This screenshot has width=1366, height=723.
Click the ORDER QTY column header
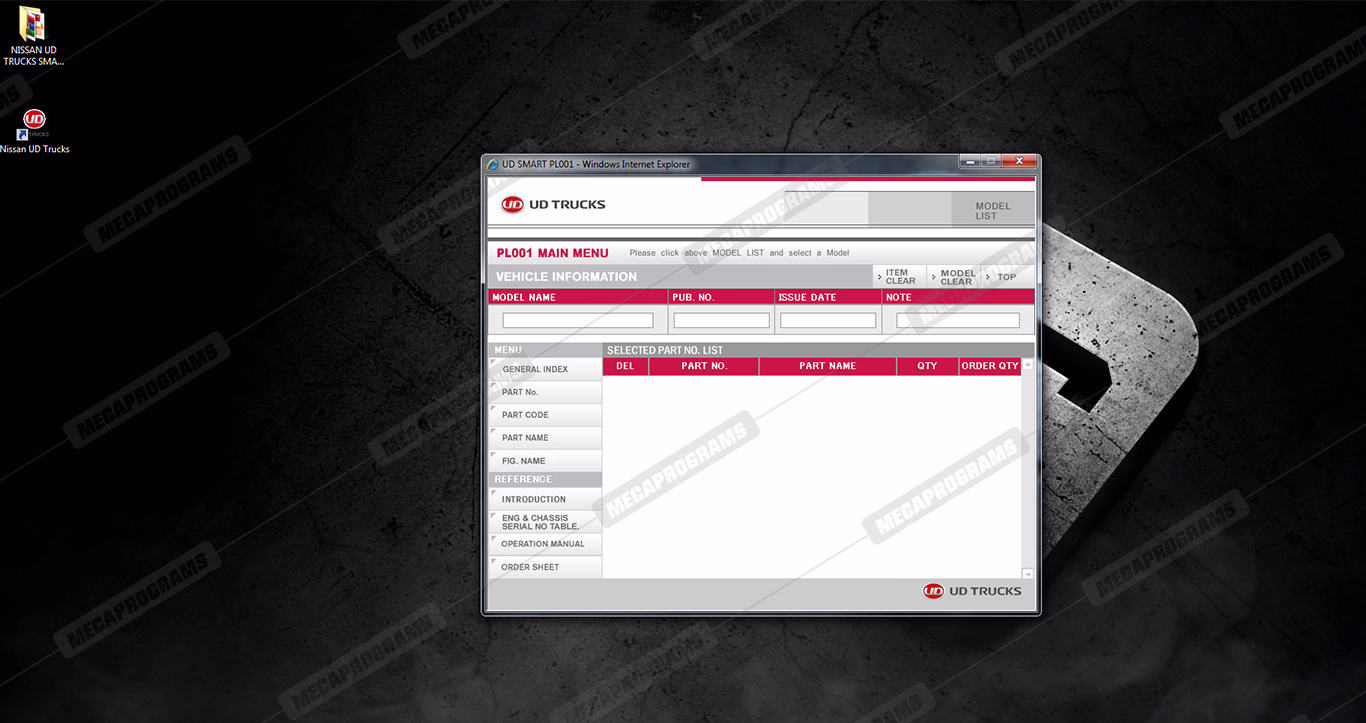pyautogui.click(x=990, y=366)
